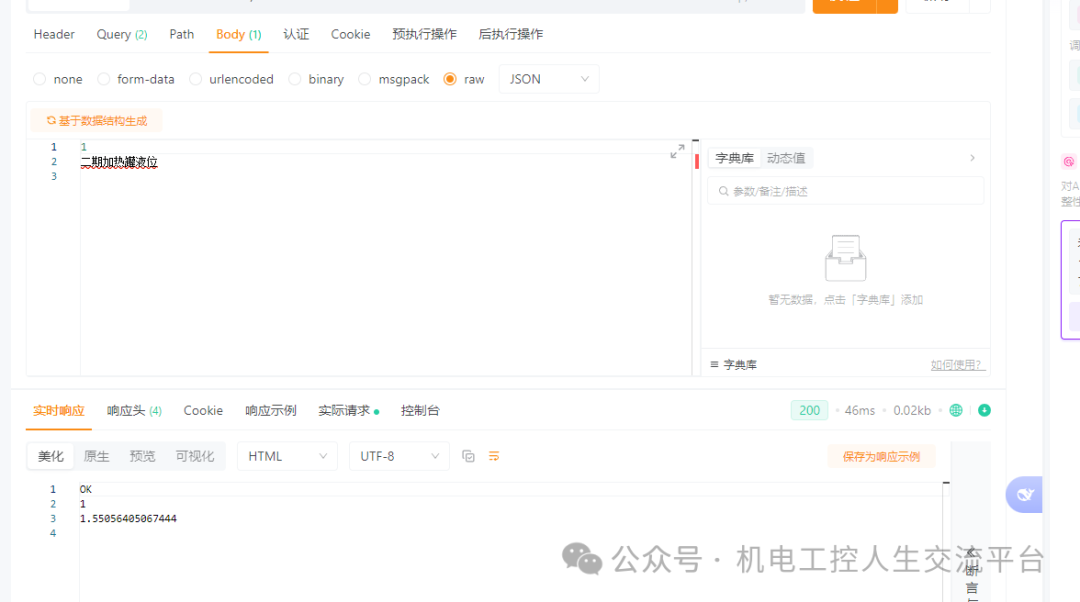Viewport: 1080px width, 602px height.
Task: Select the 字典库 tab
Action: [x=734, y=158]
